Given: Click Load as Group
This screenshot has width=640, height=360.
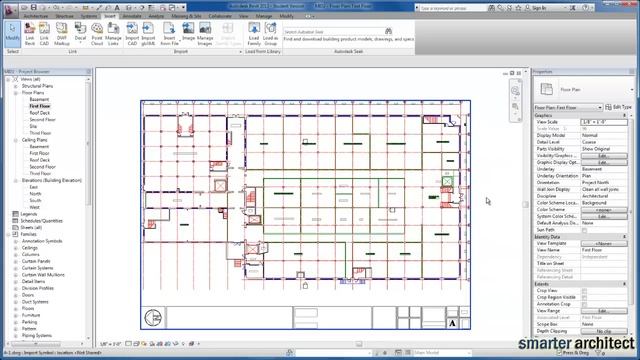Looking at the screenshot, I should (270, 34).
